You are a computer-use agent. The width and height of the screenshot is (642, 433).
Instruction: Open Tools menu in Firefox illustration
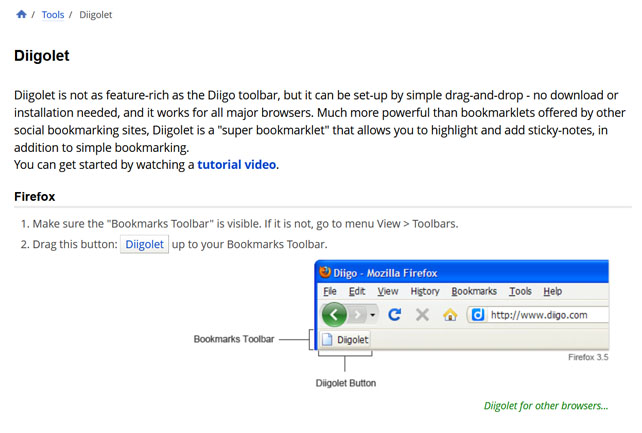(x=520, y=291)
